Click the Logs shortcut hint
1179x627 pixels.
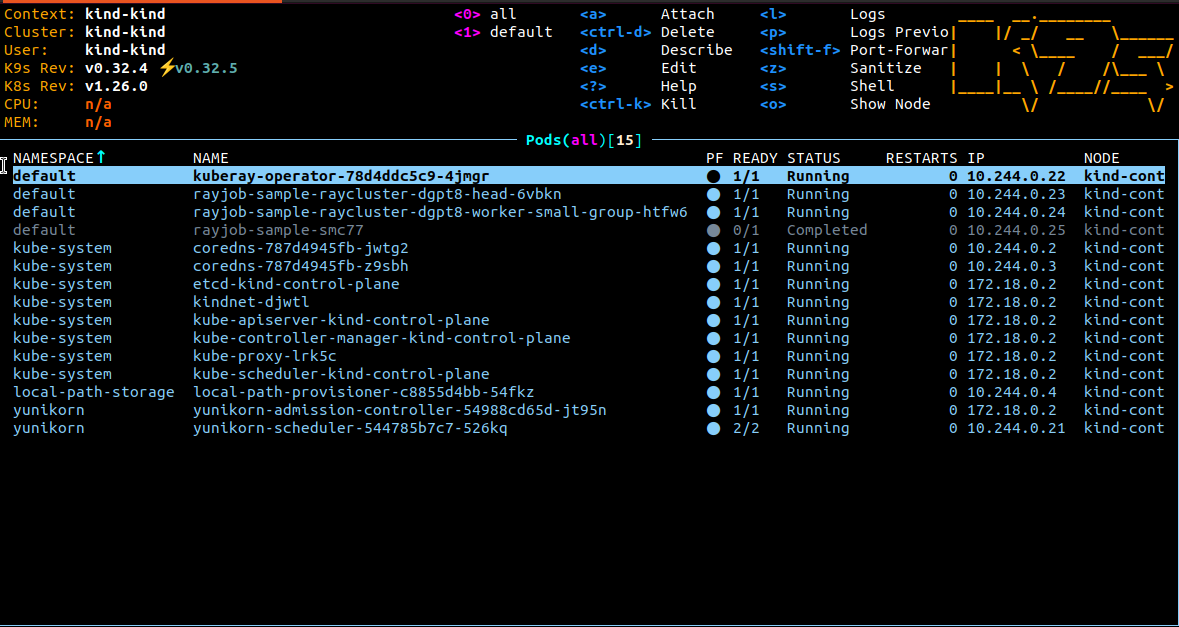point(867,14)
